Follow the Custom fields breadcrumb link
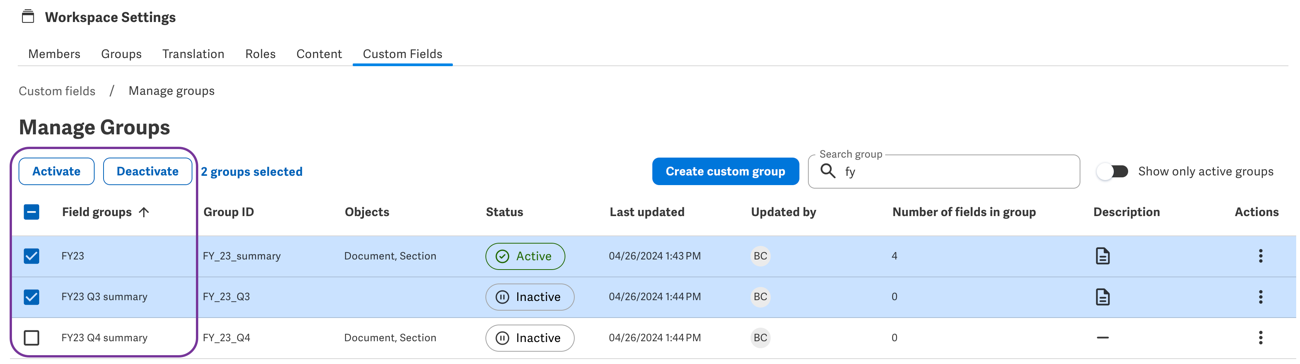The width and height of the screenshot is (1300, 364). point(57,91)
